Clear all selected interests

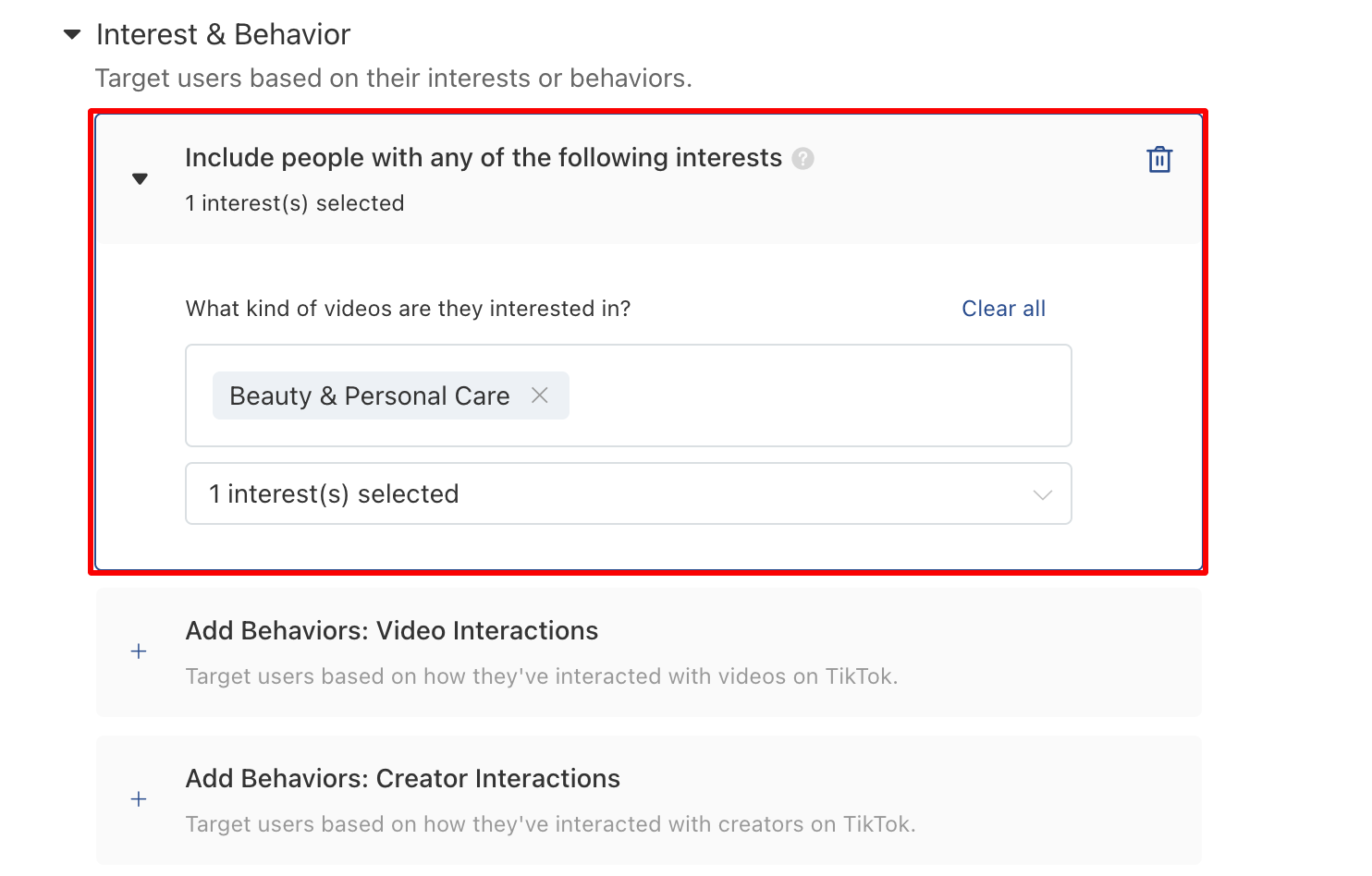coord(1004,309)
